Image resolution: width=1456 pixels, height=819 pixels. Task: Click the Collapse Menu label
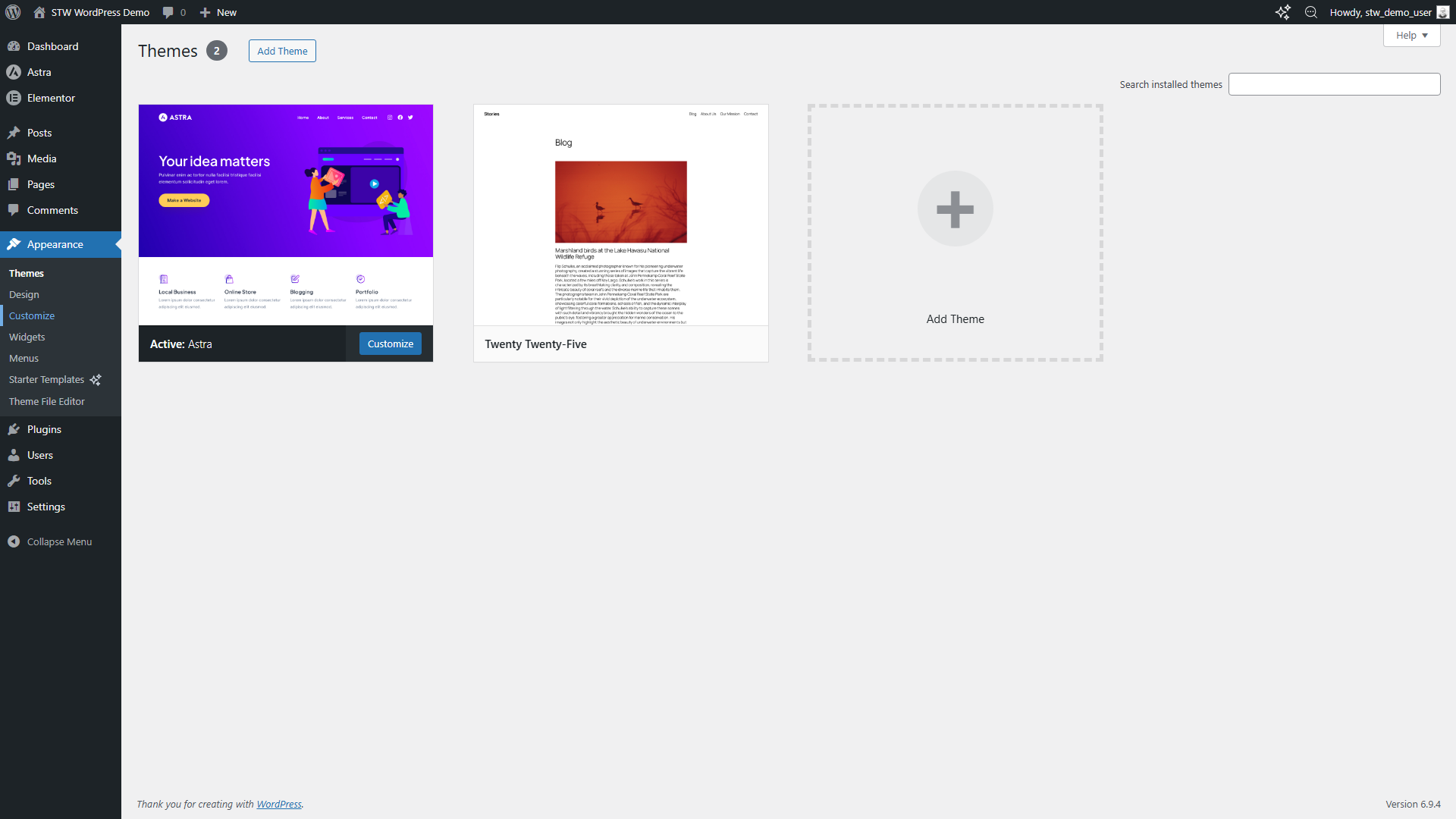60,541
